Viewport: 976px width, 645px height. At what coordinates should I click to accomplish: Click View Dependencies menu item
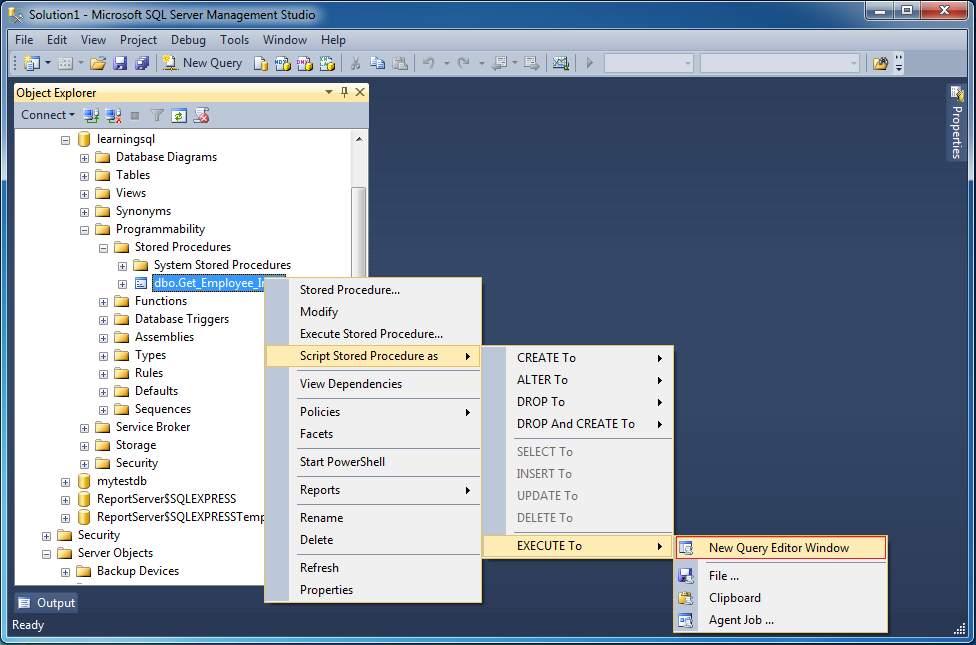(373, 384)
